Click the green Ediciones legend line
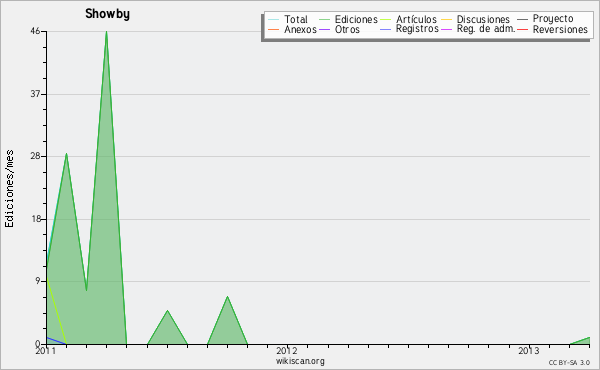 [324, 20]
